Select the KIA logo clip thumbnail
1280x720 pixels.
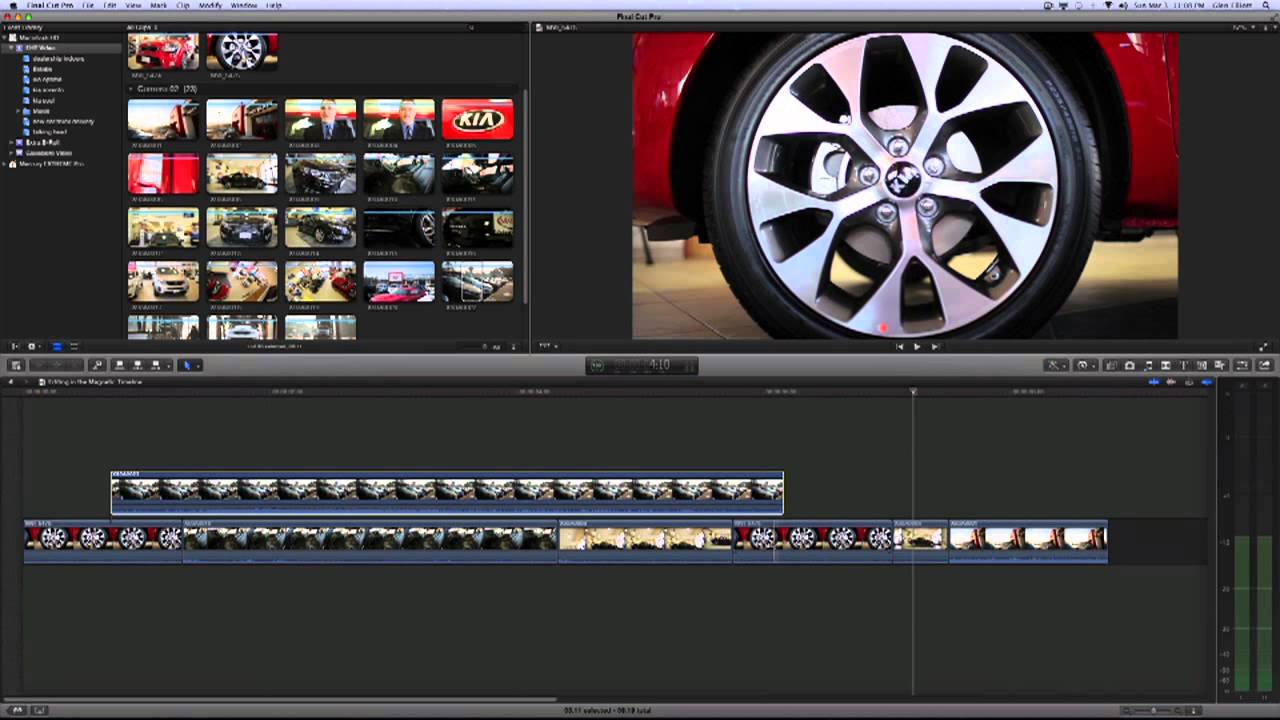pos(478,120)
